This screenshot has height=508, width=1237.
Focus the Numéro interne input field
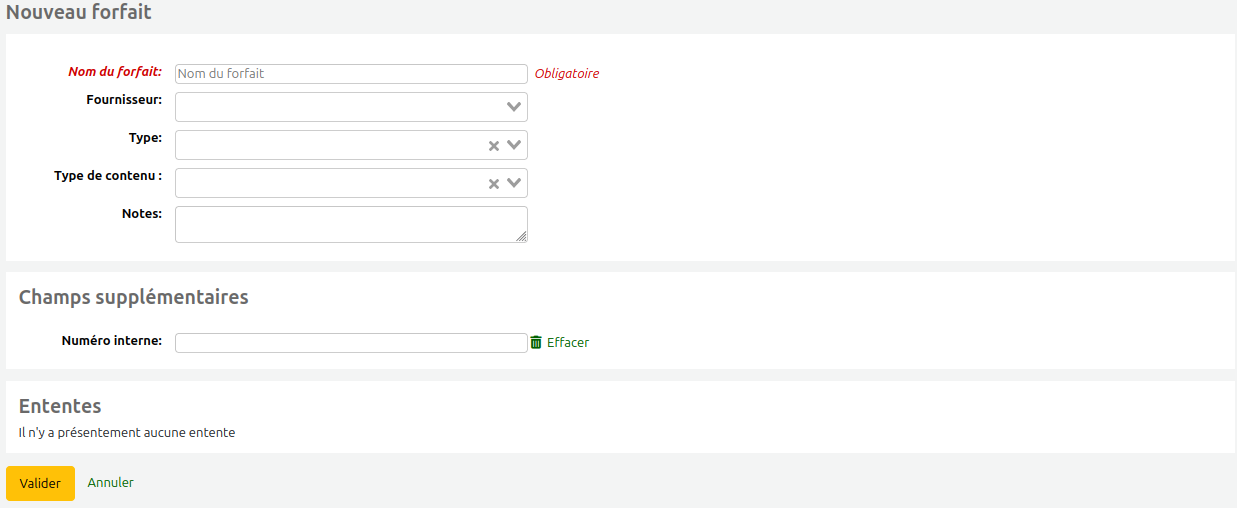(x=350, y=343)
